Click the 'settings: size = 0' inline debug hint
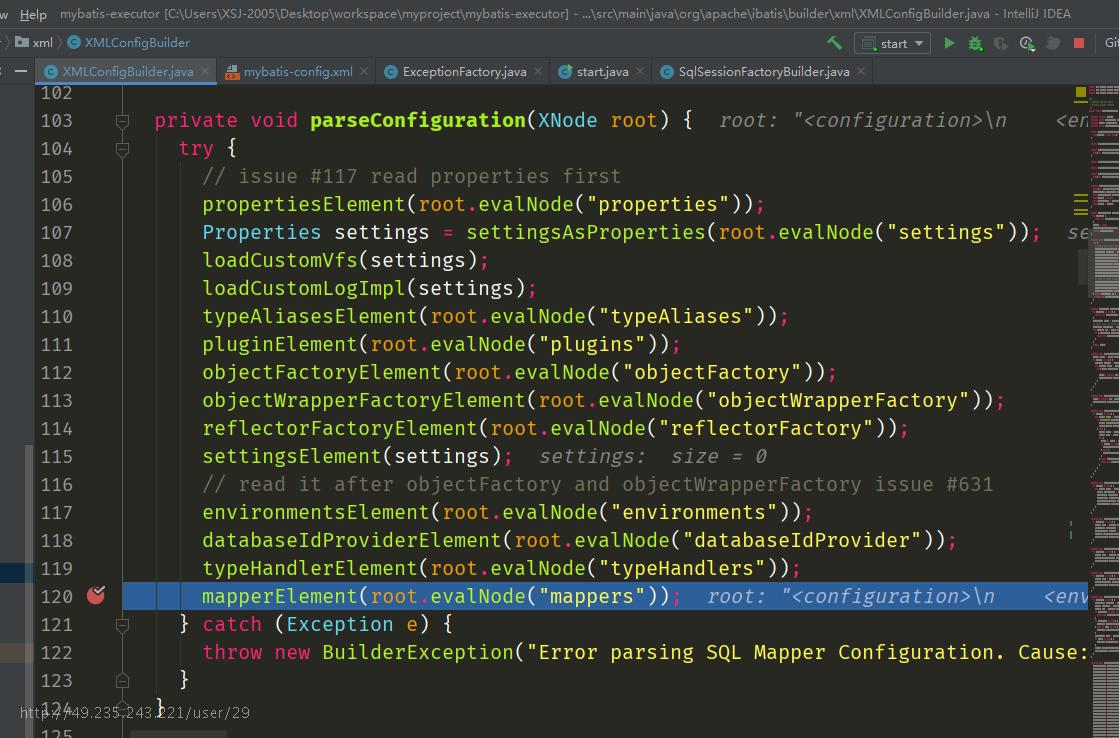This screenshot has height=738, width=1119. 653,456
